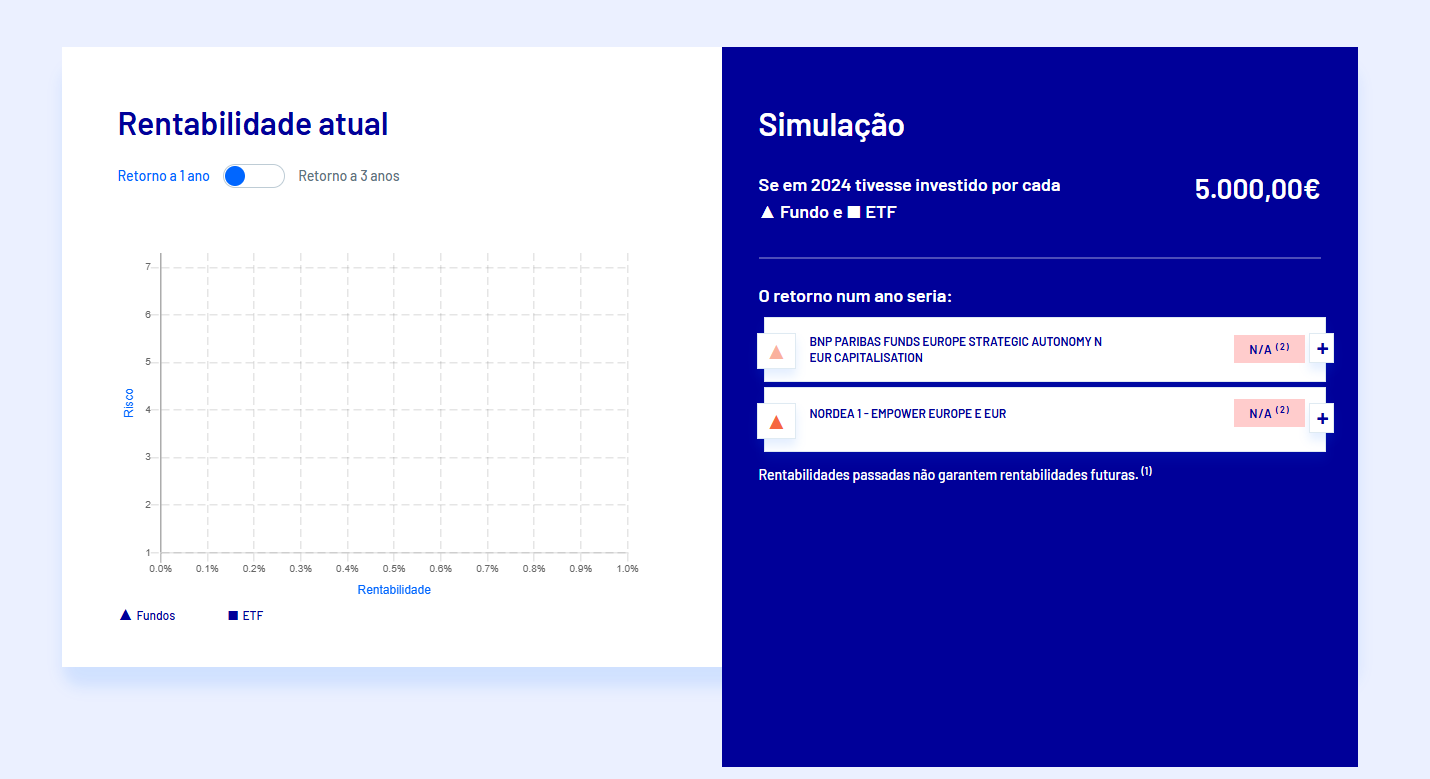Image resolution: width=1430 pixels, height=779 pixels.
Task: Click the ETF square marker in chart legend
Action: point(232,614)
